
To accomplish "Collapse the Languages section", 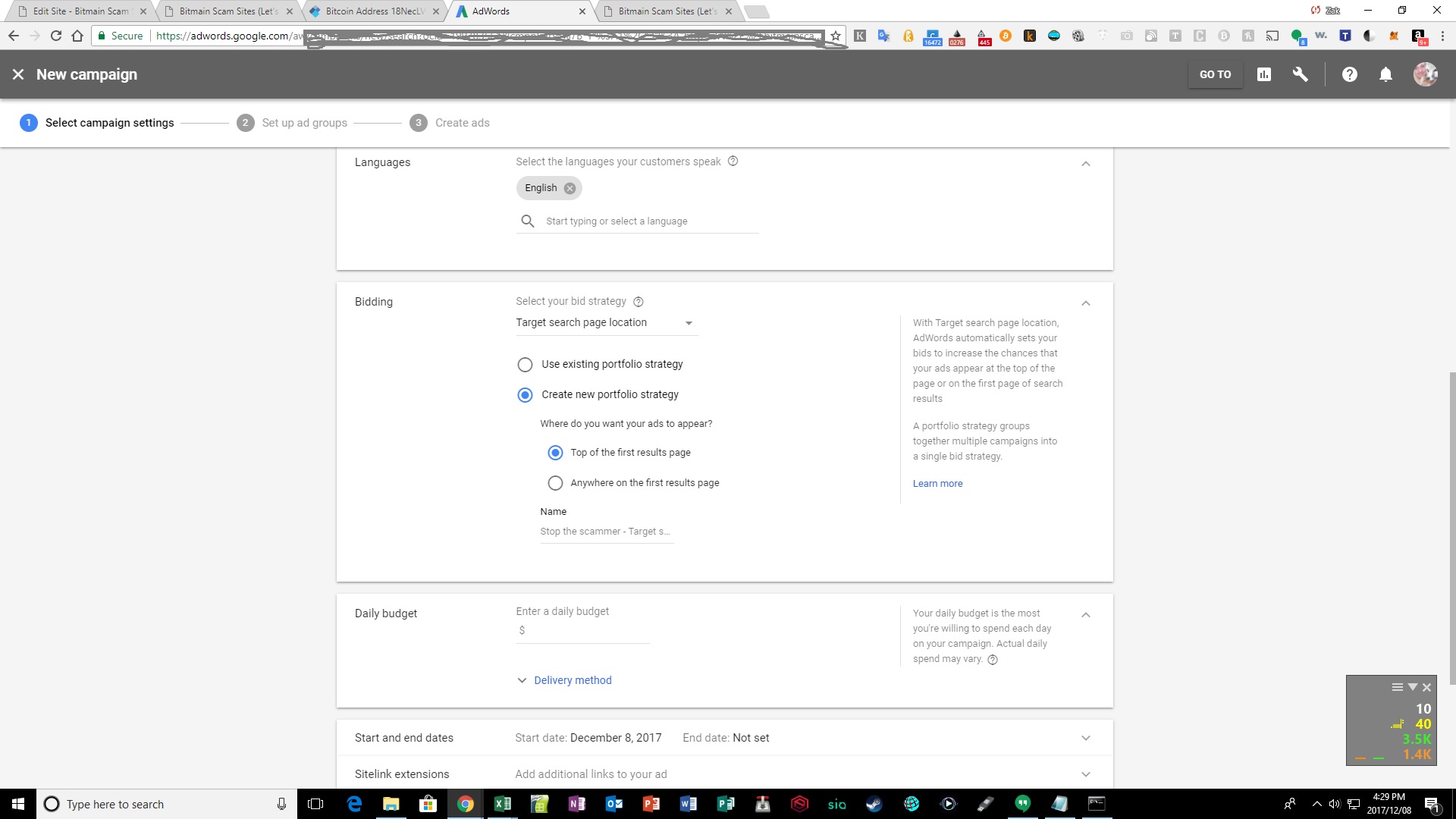I will click(x=1086, y=164).
